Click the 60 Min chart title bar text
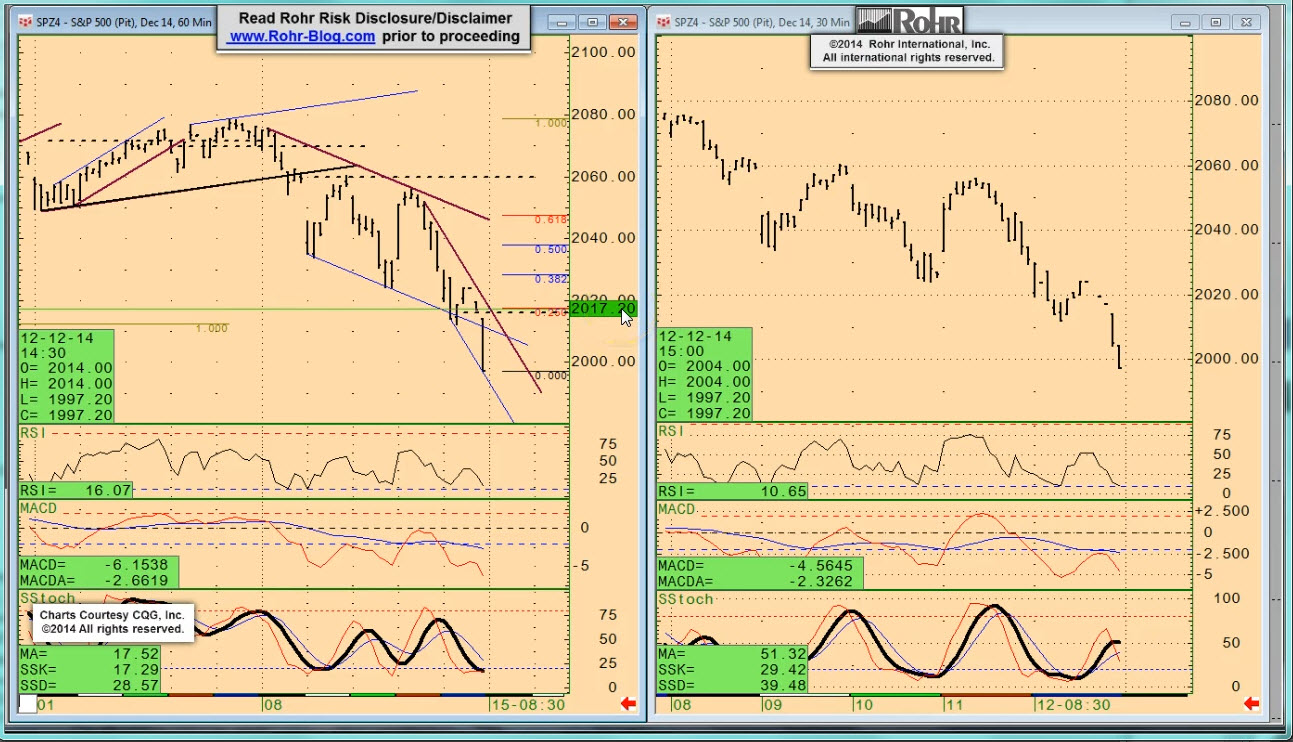This screenshot has width=1293, height=742. point(120,21)
